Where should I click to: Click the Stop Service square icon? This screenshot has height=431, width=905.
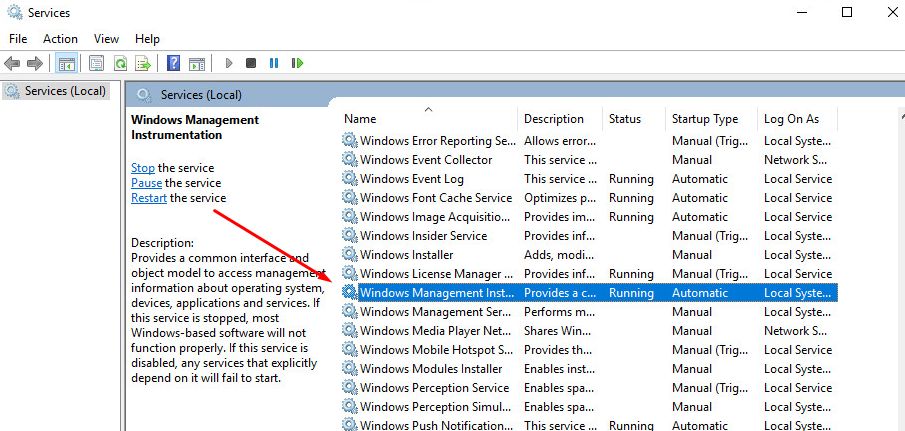click(x=250, y=63)
